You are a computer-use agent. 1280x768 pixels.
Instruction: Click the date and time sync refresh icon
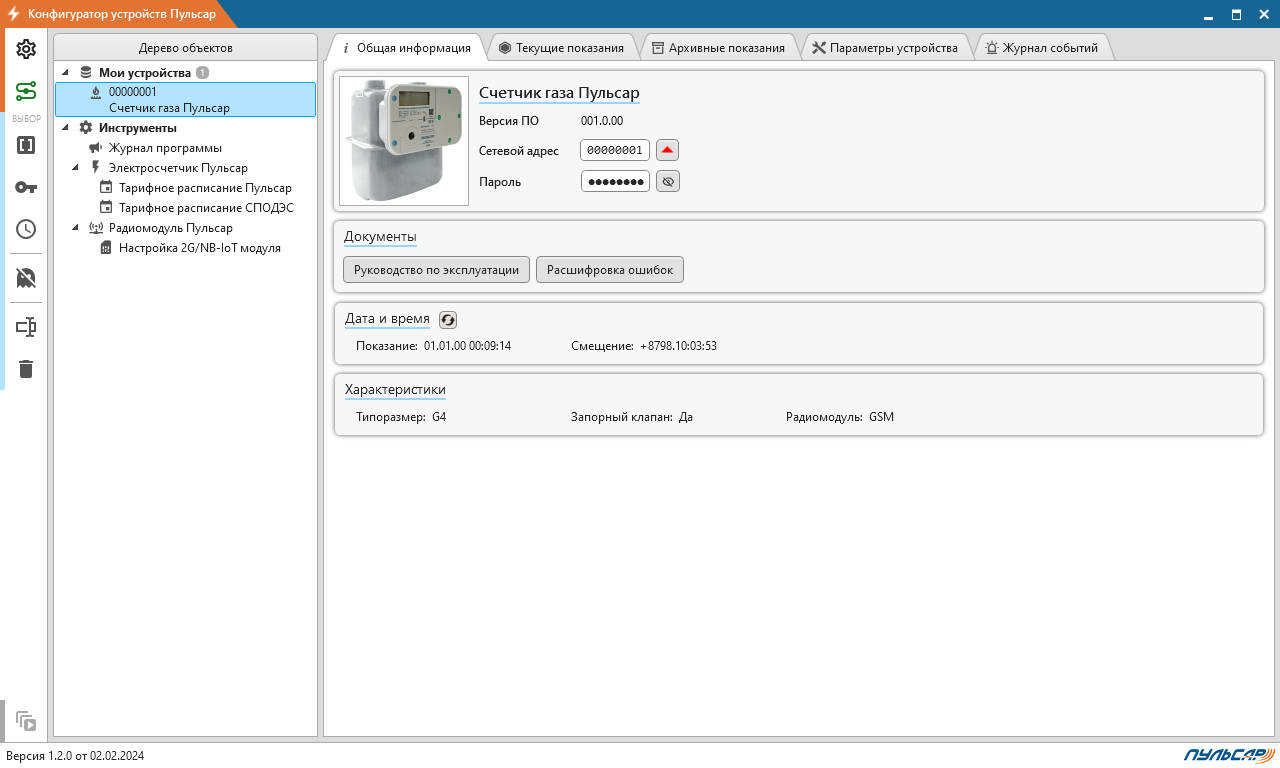pyautogui.click(x=448, y=319)
